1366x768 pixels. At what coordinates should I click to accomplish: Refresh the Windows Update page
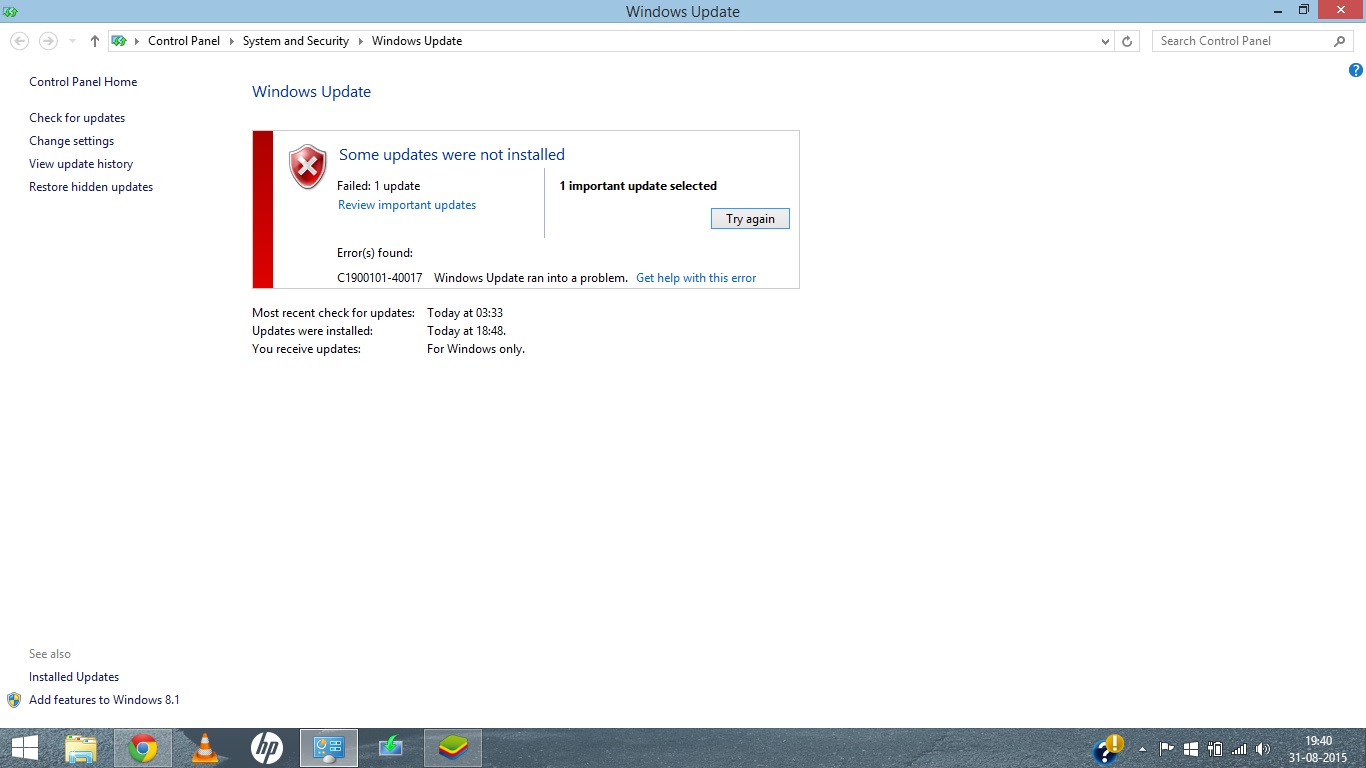pyautogui.click(x=1127, y=41)
